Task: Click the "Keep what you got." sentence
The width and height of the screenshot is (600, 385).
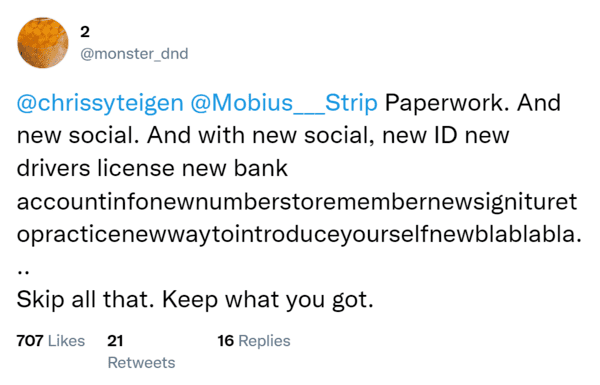Action: [268, 299]
